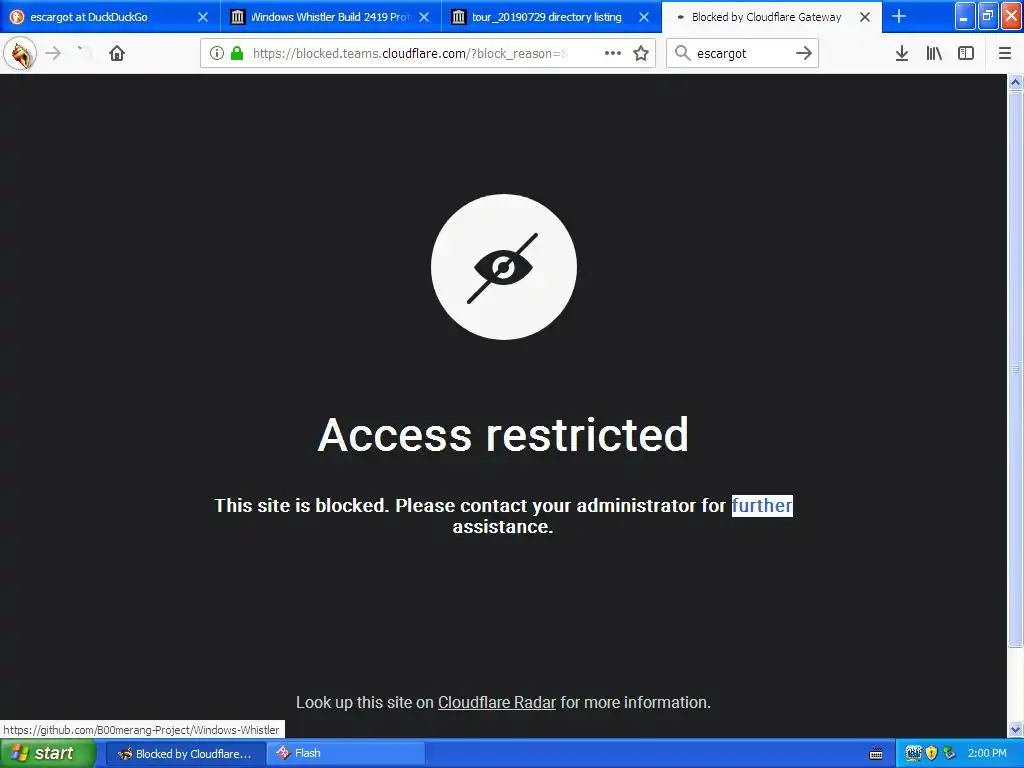Select the Flash taskbar item
Viewport: 1024px width, 768px height.
coord(346,754)
